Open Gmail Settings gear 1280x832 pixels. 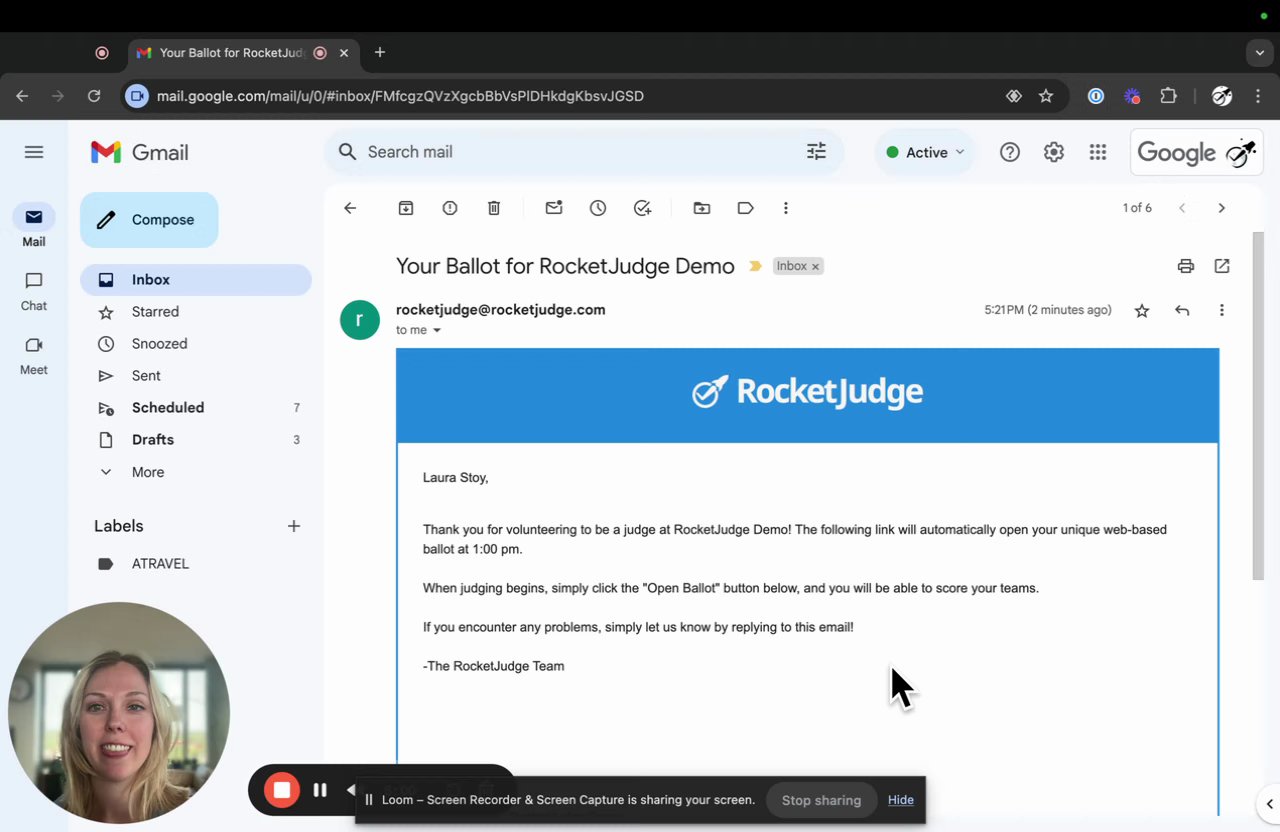(1054, 152)
